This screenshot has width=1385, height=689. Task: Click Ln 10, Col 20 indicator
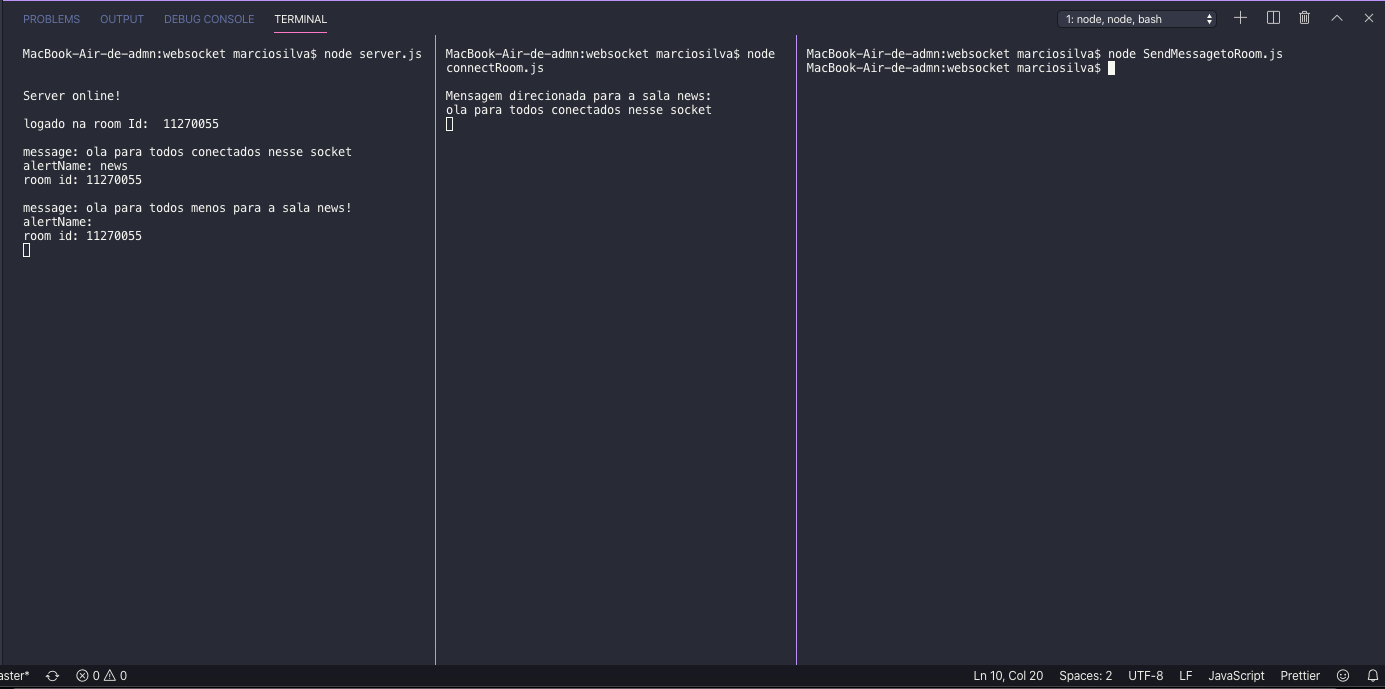pyautogui.click(x=1008, y=676)
